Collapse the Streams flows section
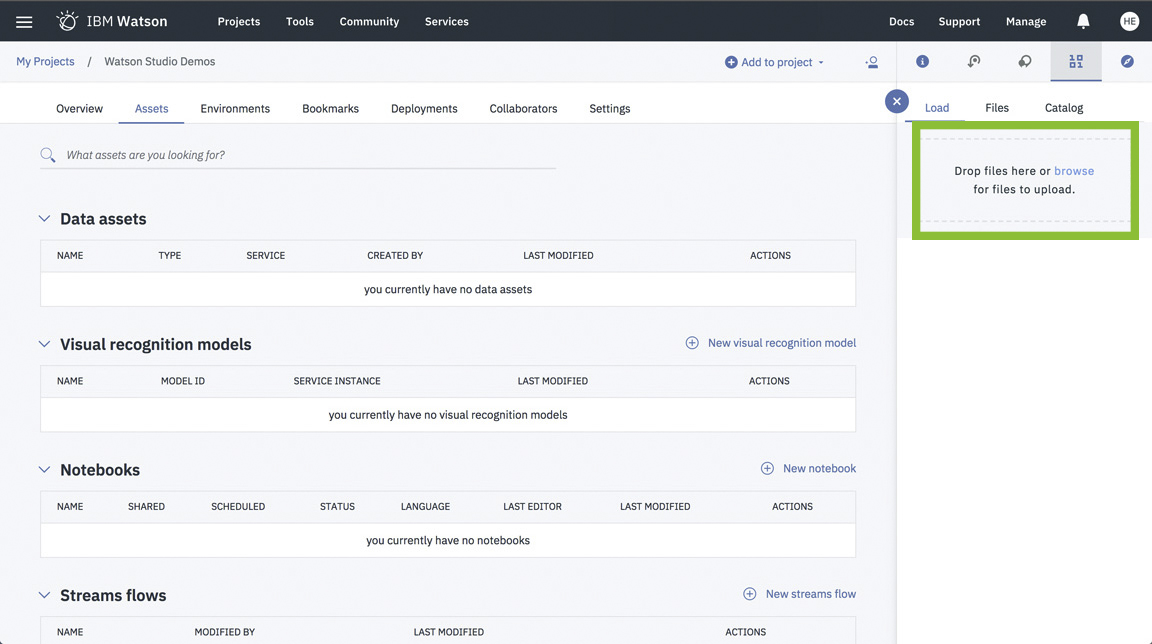1152x644 pixels. (44, 596)
